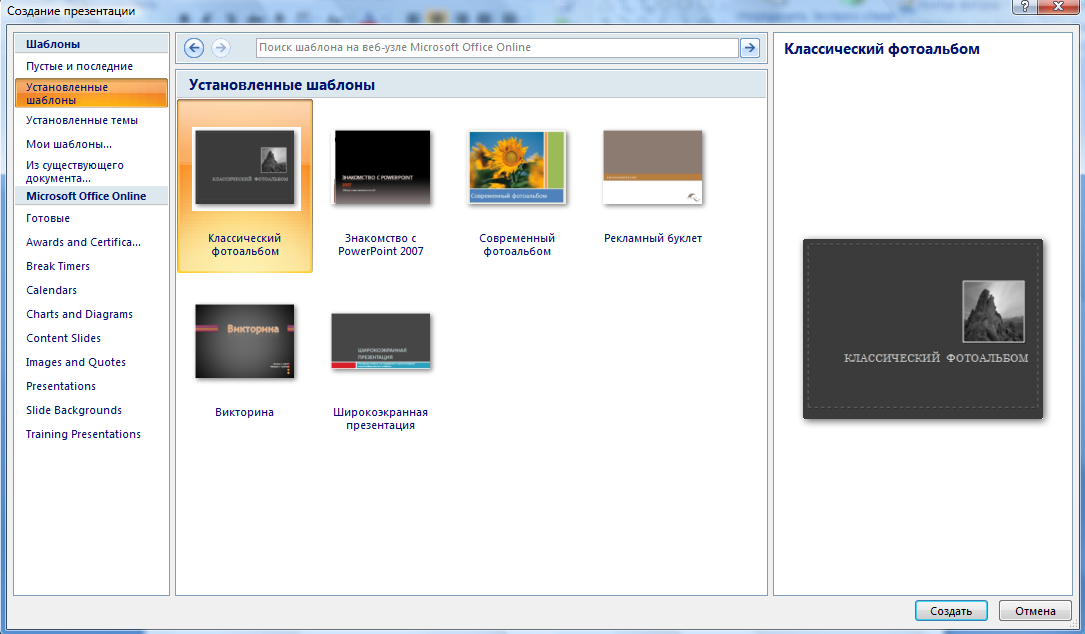Image resolution: width=1085 pixels, height=634 pixels.
Task: Click the Установленные шаблоны heading text
Action: (x=282, y=85)
